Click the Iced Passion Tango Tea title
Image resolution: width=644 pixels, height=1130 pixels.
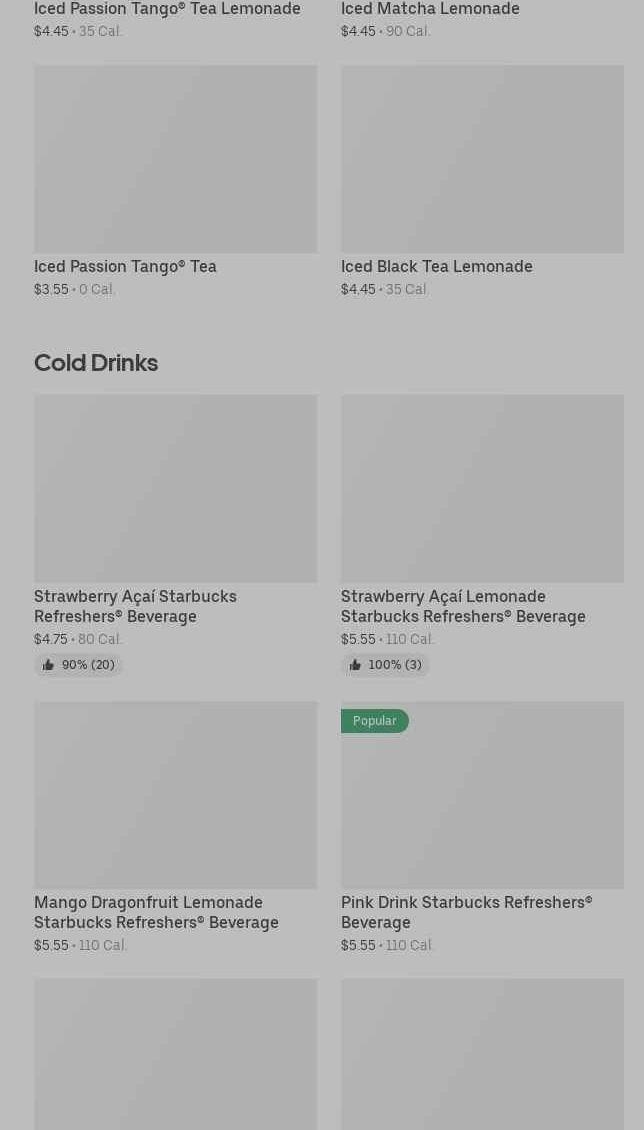click(x=125, y=266)
